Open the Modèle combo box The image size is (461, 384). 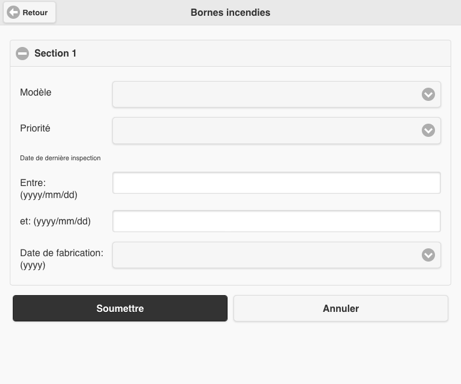pyautogui.click(x=277, y=94)
